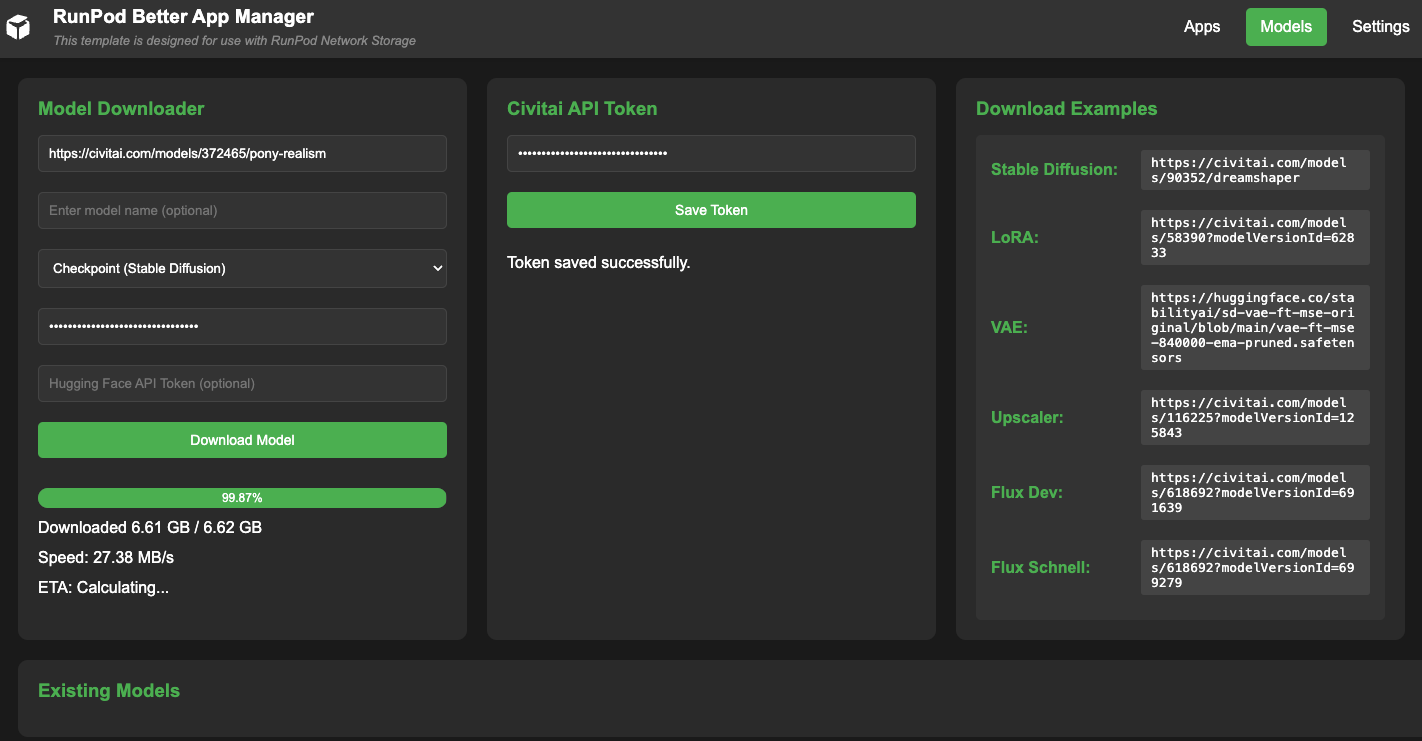Open the Settings tab
Screen dimensions: 1422x741
click(x=1380, y=27)
